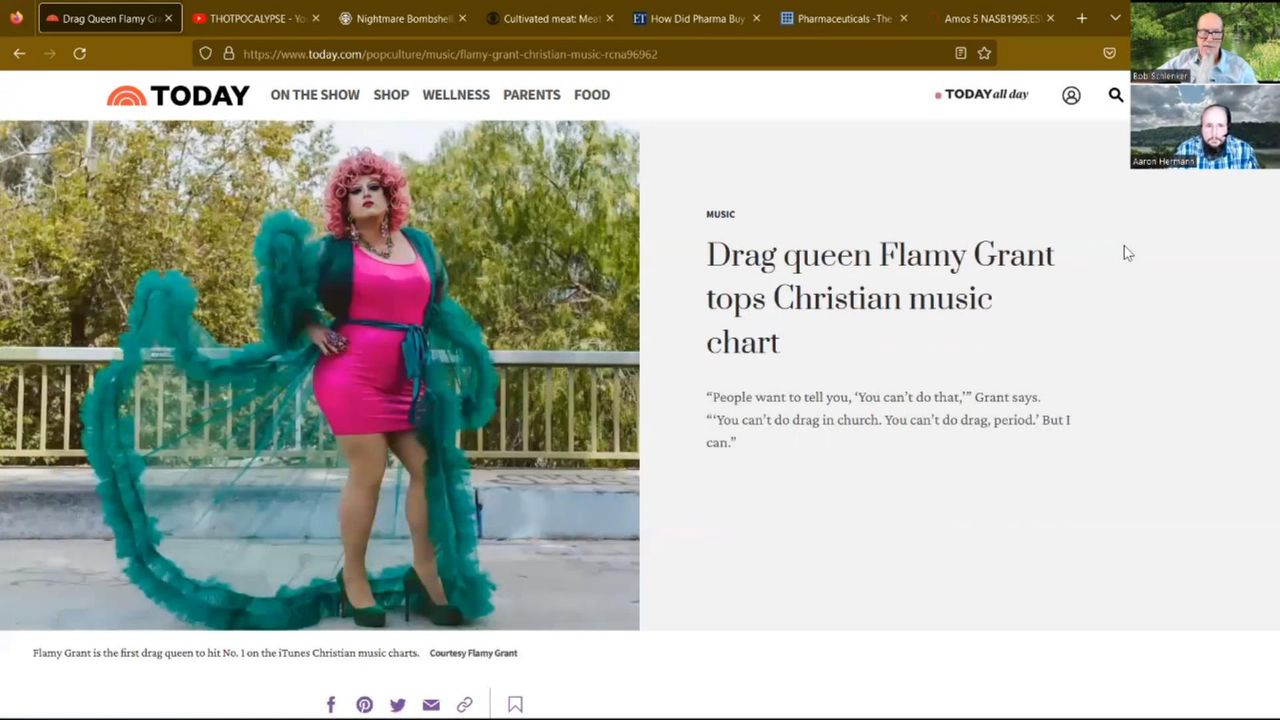
Task: Open the site search magnifier icon
Action: (x=1115, y=95)
